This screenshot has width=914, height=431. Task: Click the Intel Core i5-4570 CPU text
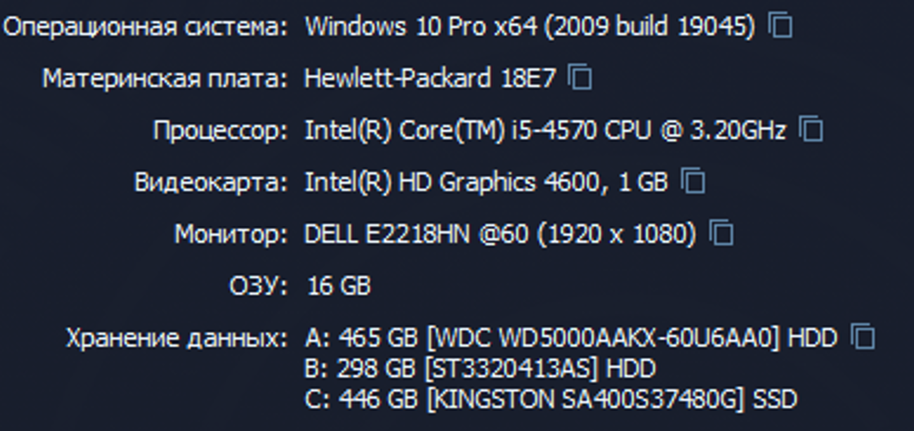pyautogui.click(x=545, y=131)
